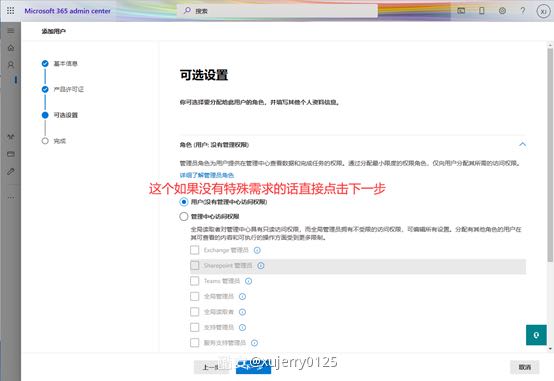Open the help question mark icon
The image size is (554, 381).
523,11
